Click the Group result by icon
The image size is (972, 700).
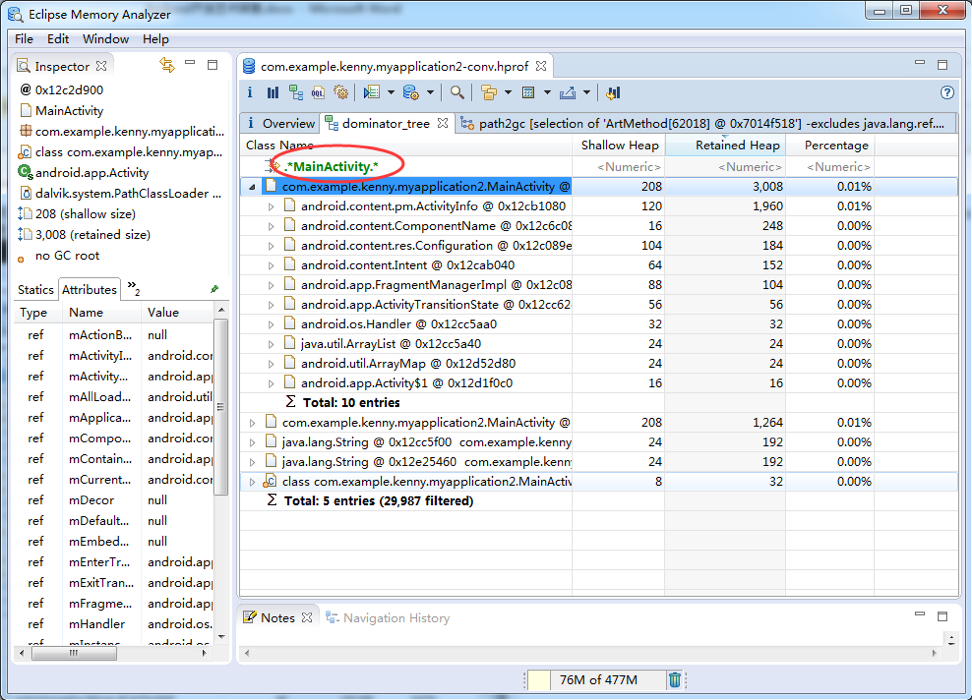pos(488,93)
